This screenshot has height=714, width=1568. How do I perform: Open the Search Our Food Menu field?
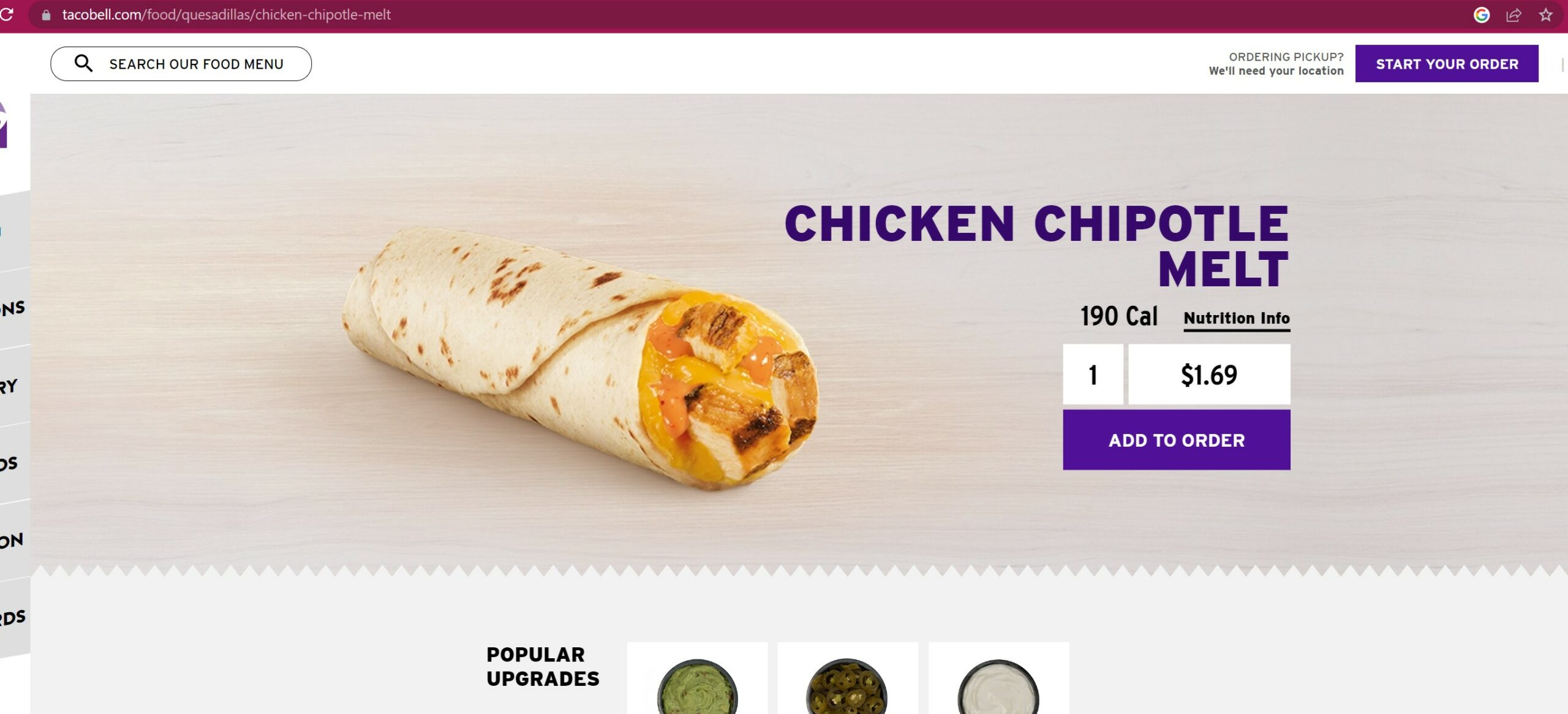pos(181,64)
